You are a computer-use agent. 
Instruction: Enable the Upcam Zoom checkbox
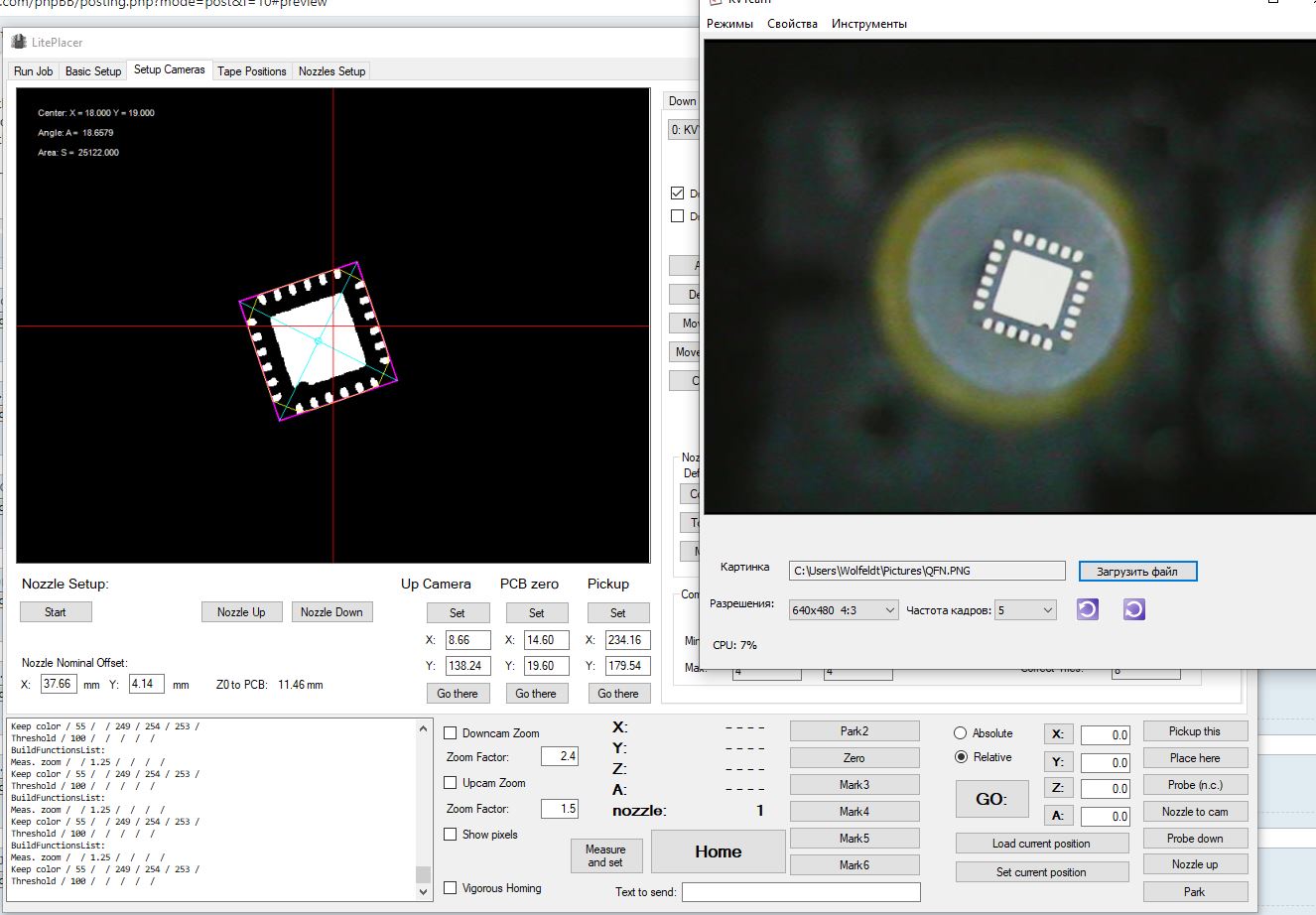[451, 783]
